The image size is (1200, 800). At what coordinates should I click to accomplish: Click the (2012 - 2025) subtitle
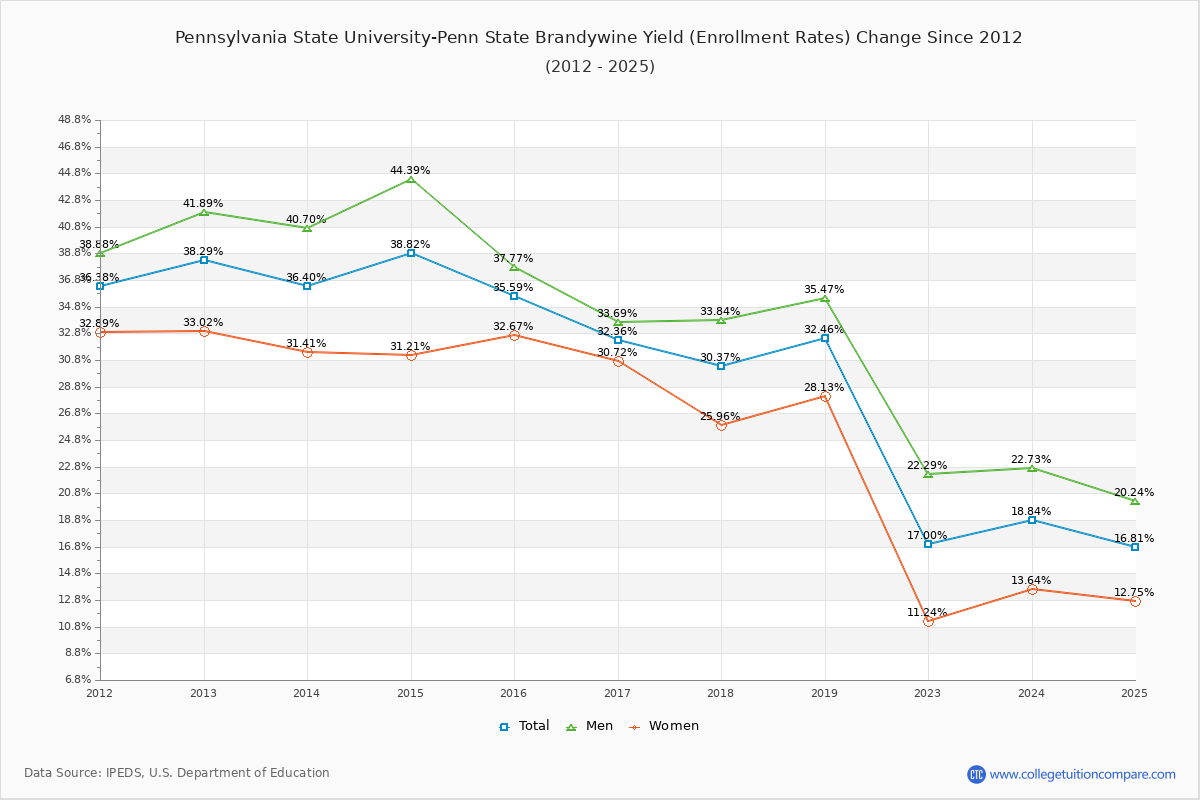600,67
